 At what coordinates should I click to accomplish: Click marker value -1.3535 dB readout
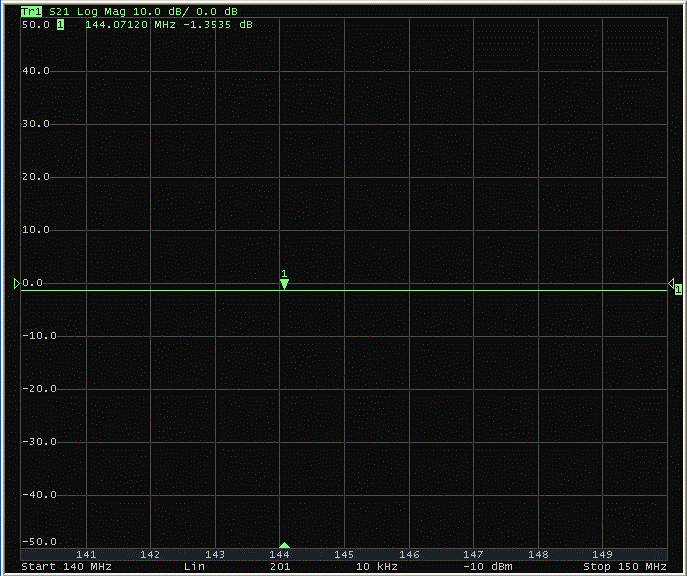pos(218,25)
